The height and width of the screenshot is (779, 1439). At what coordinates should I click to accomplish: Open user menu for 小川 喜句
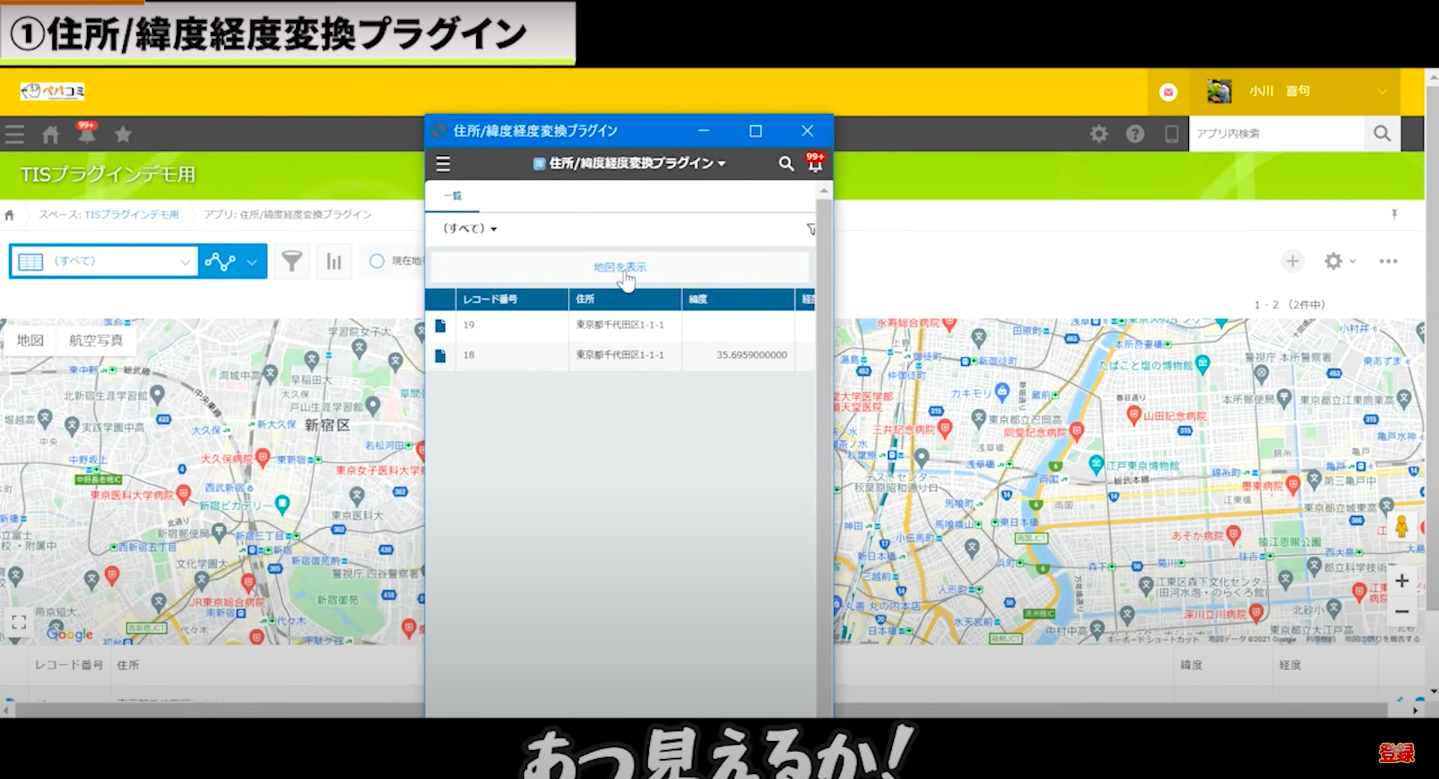1299,92
